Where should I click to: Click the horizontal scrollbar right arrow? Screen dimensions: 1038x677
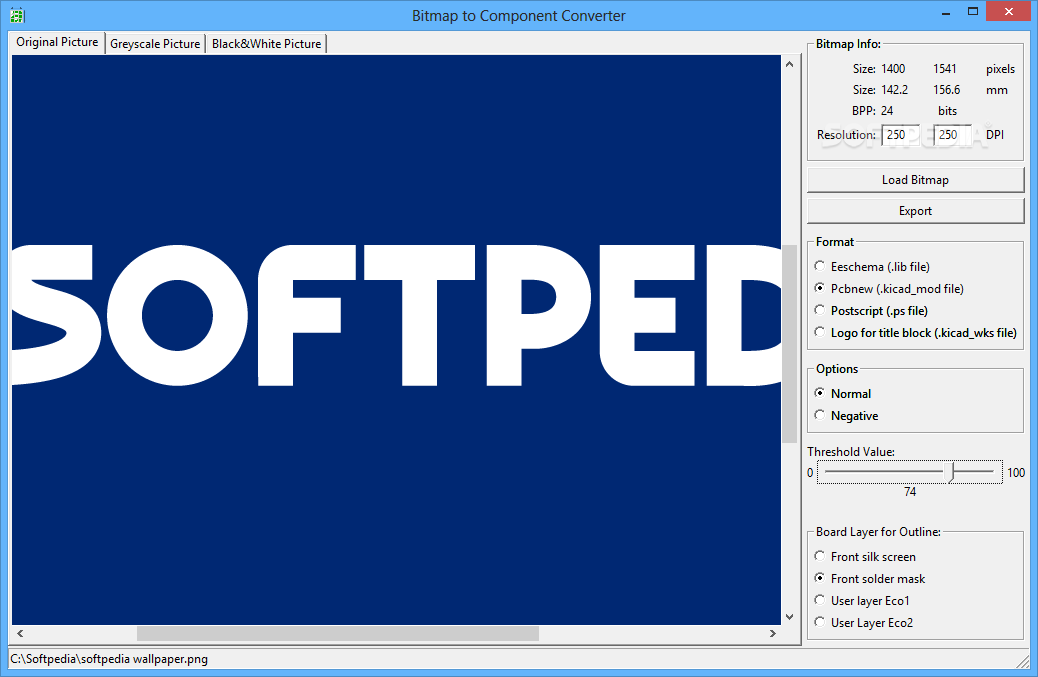tap(773, 633)
